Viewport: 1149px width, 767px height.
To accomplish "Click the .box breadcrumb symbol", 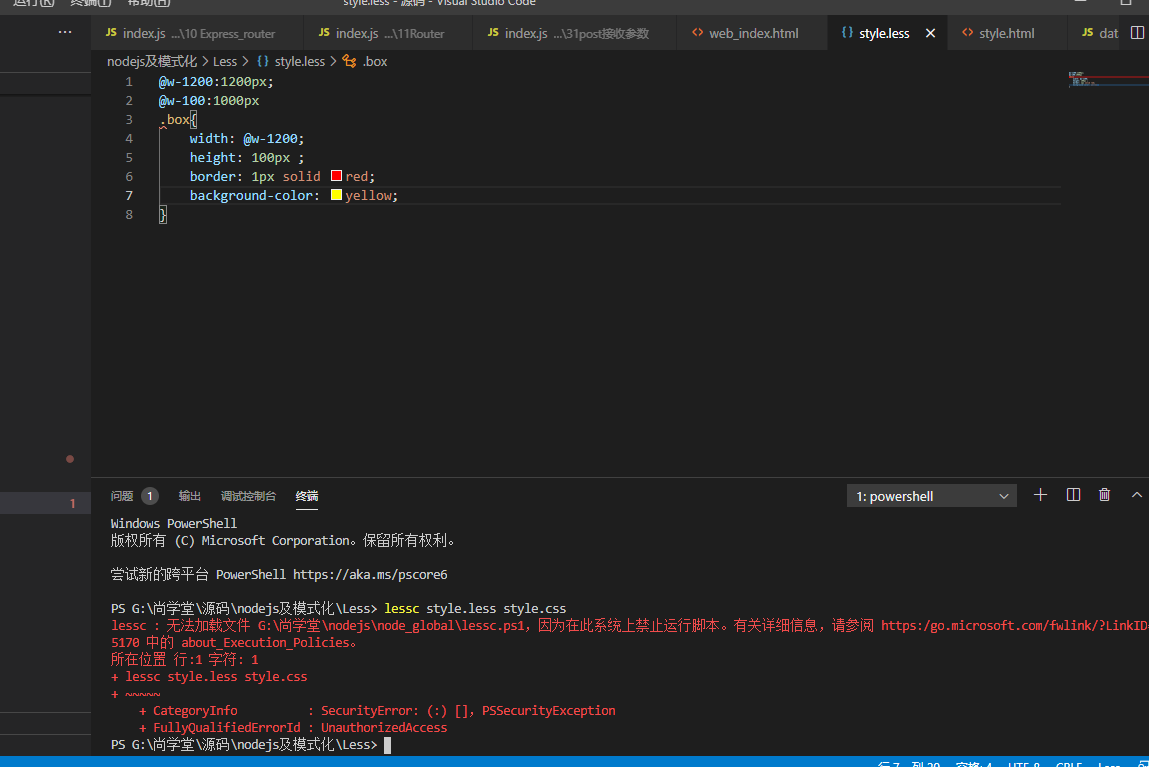I will pyautogui.click(x=375, y=62).
